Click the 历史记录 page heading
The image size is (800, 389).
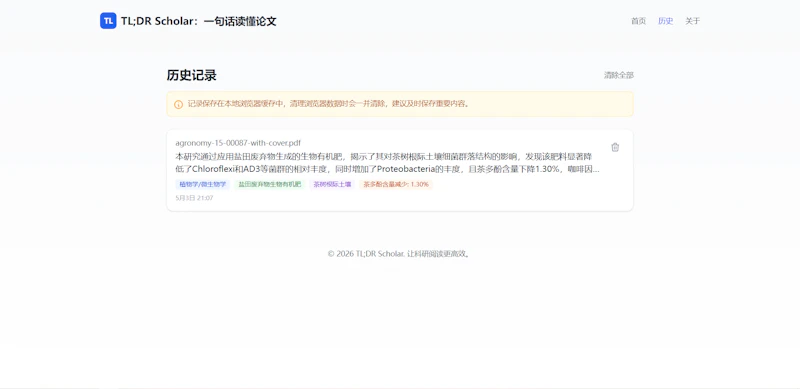pyautogui.click(x=191, y=76)
